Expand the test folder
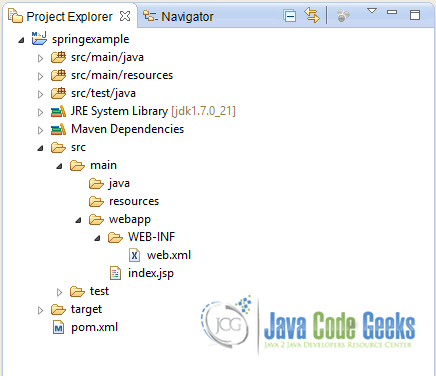The height and width of the screenshot is (380, 436). (x=59, y=292)
